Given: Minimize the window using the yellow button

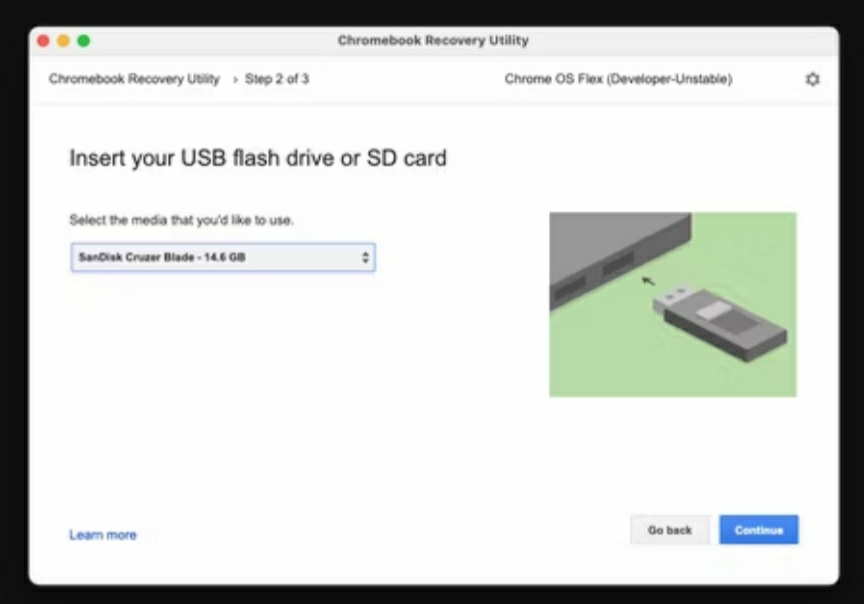Looking at the screenshot, I should click(x=63, y=41).
